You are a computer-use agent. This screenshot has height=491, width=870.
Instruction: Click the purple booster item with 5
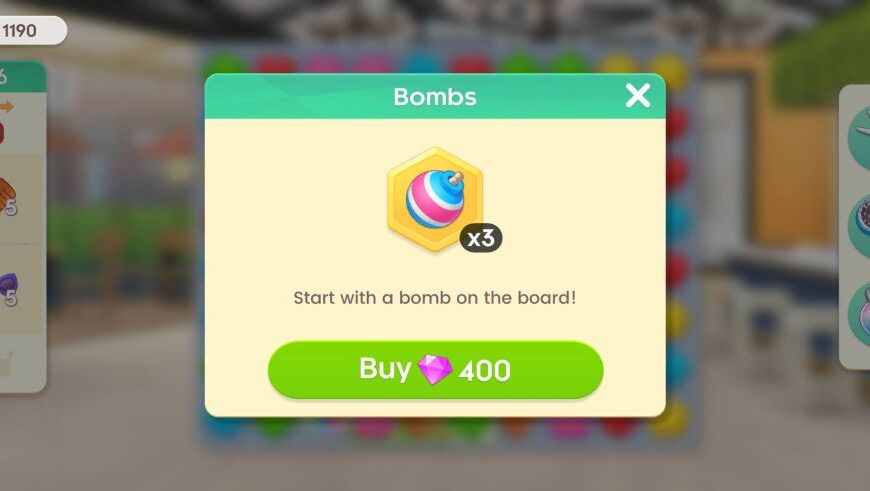coord(9,289)
